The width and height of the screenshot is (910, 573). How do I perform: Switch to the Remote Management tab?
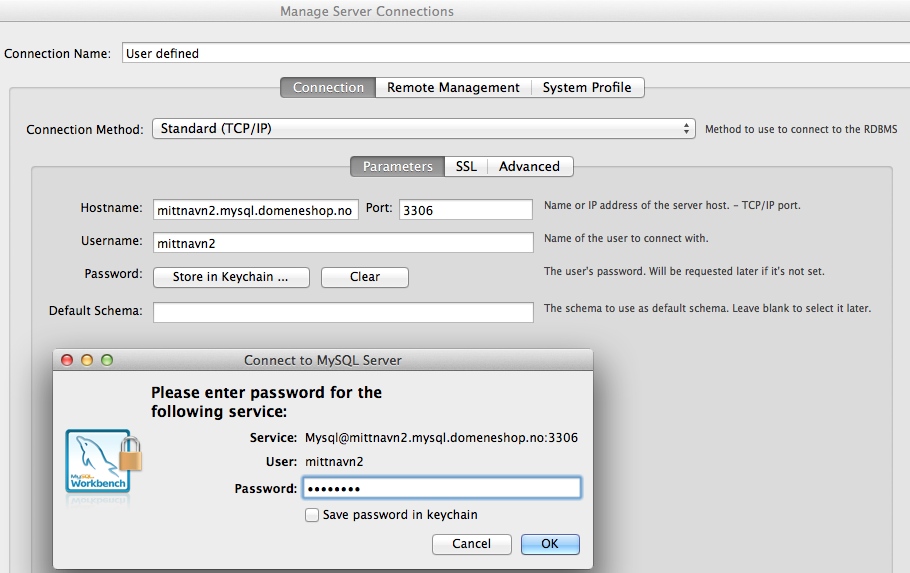click(x=453, y=88)
